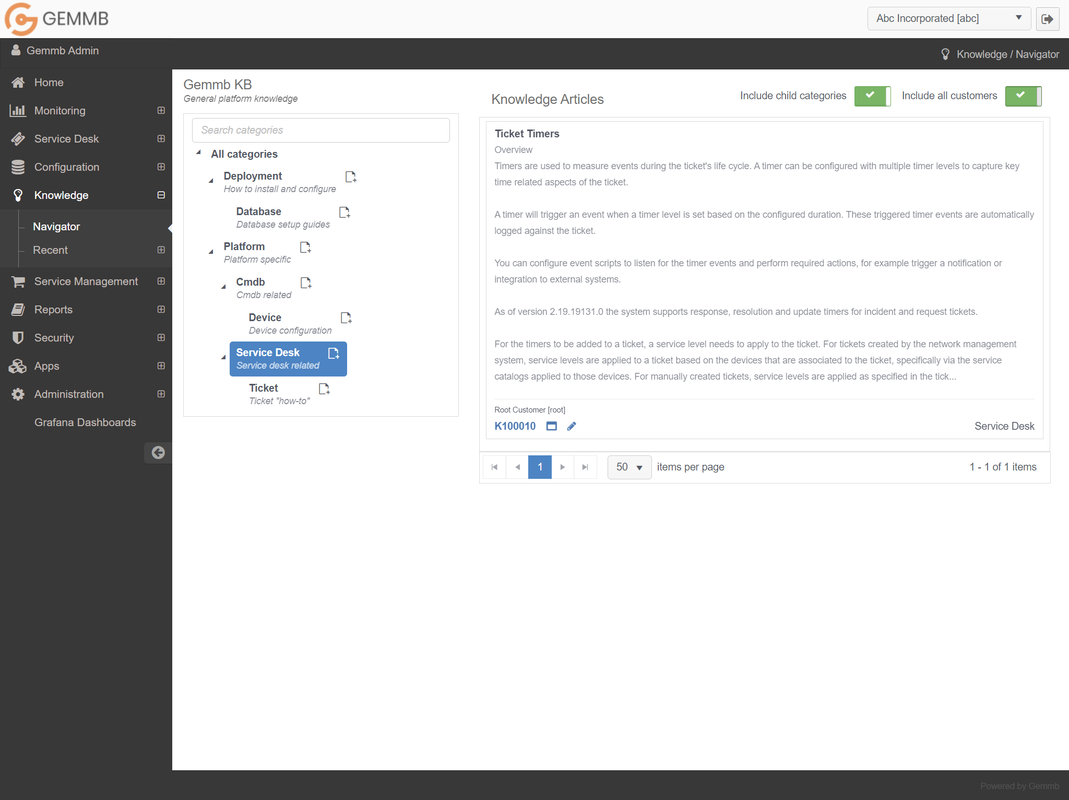Collapse the Cmdb tree node
Screen dimensions: 1069x800
coord(224,286)
